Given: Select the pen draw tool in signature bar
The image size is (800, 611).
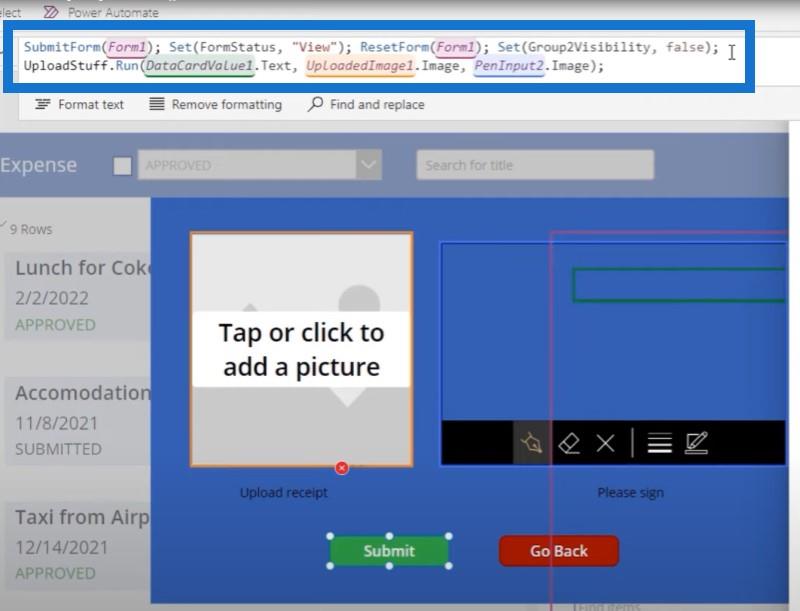Looking at the screenshot, I should (531, 442).
